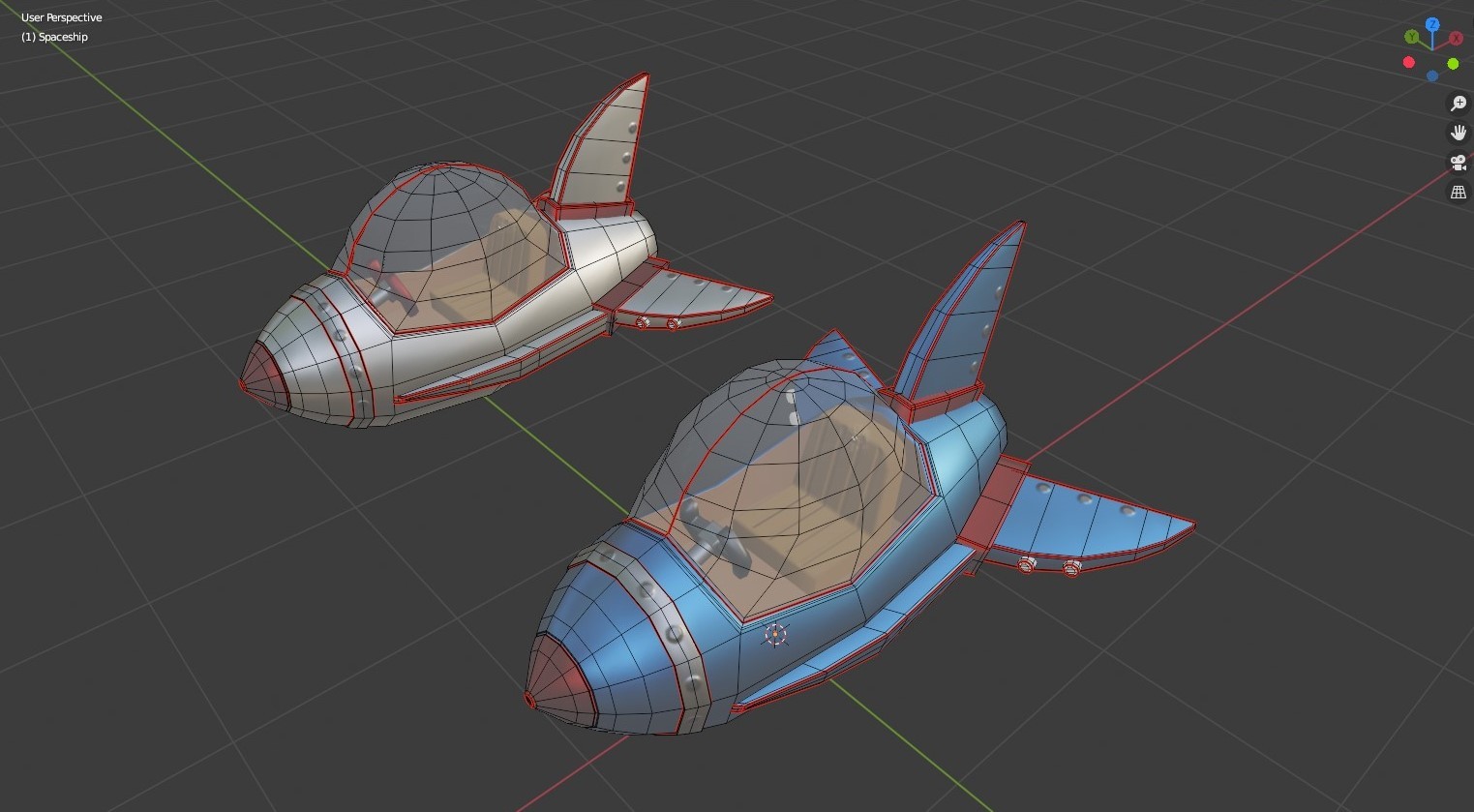The width and height of the screenshot is (1474, 812).
Task: Click the User Perspective label
Action: (x=62, y=16)
